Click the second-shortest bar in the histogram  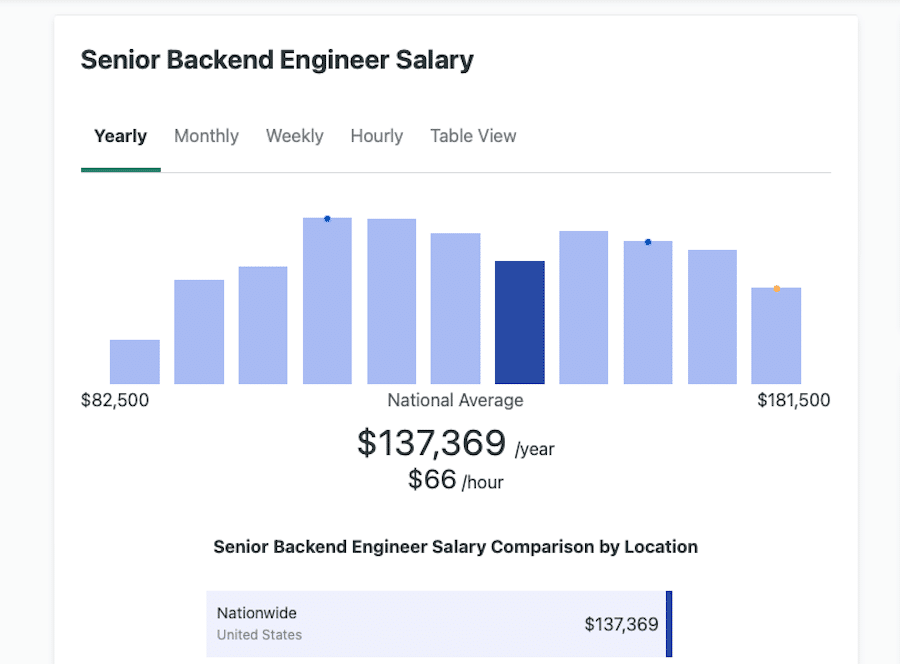pyautogui.click(x=199, y=332)
